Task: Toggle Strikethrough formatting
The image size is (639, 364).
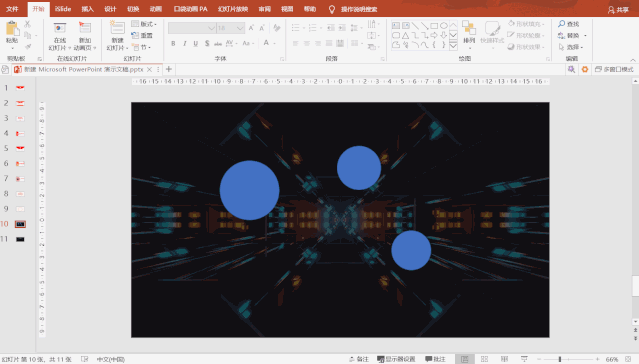Action: pyautogui.click(x=218, y=43)
